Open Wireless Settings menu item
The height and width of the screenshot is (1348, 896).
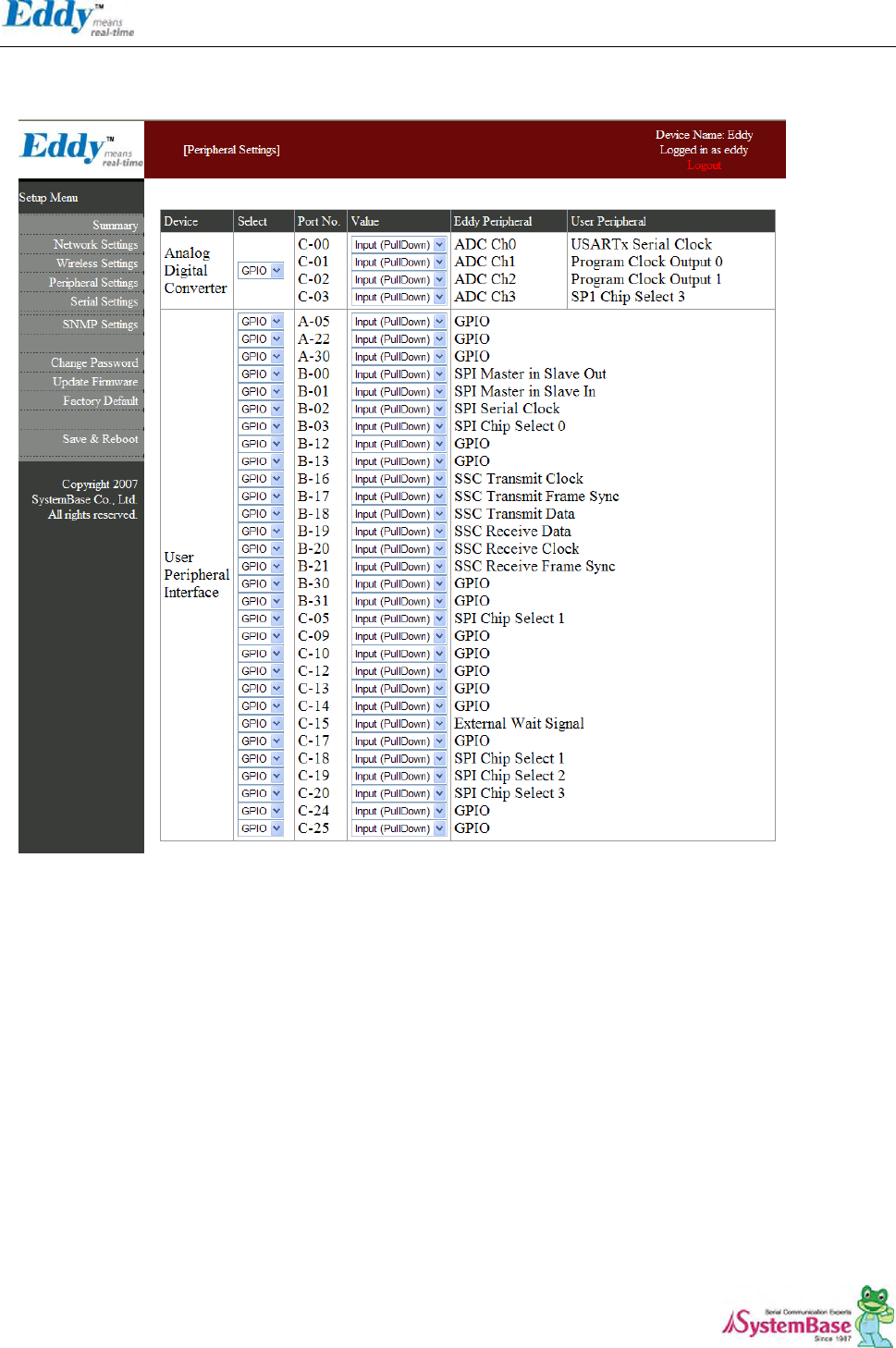97,263
